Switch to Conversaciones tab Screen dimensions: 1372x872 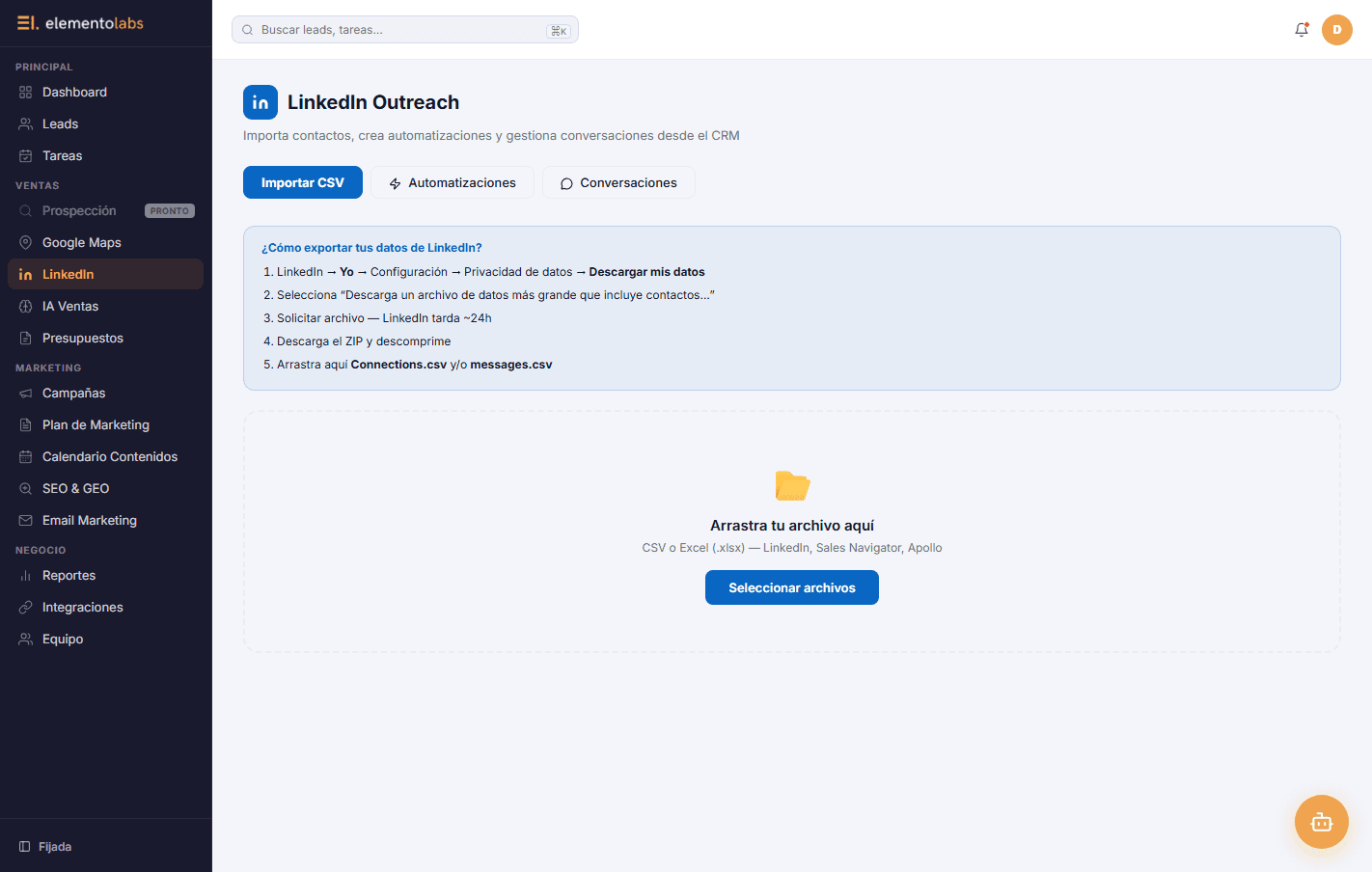pyautogui.click(x=618, y=182)
